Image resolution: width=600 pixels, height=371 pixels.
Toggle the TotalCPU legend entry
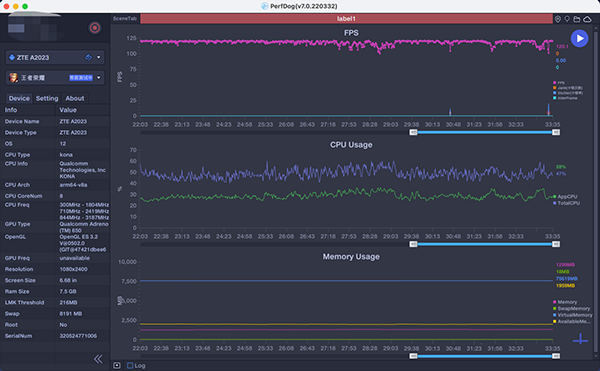[x=566, y=203]
